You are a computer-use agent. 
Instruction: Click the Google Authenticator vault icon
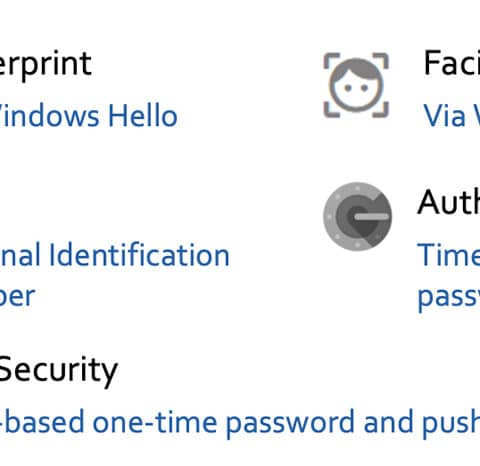click(357, 216)
